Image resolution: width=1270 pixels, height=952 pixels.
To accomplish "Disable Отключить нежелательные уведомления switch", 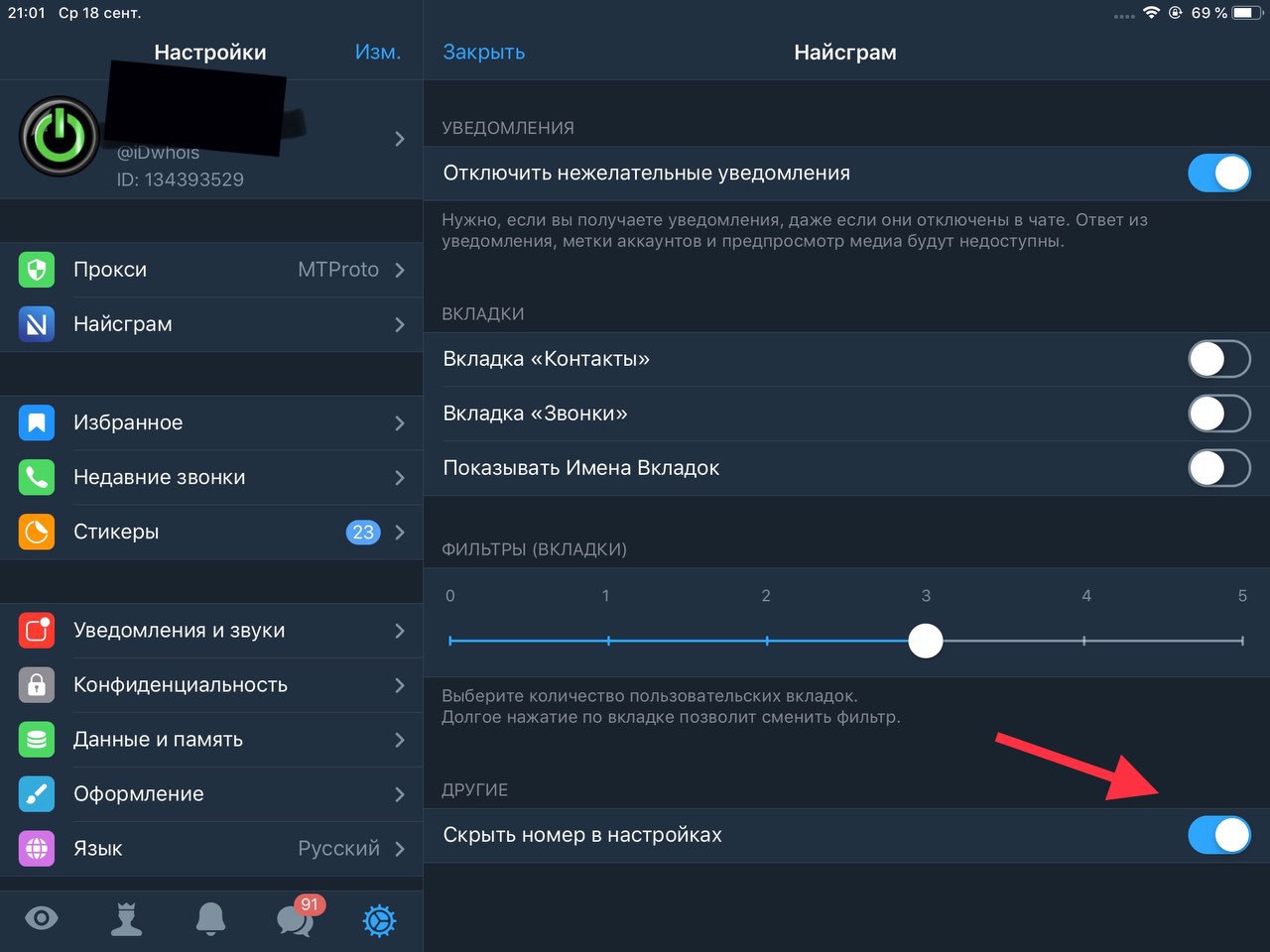I will (x=1219, y=174).
